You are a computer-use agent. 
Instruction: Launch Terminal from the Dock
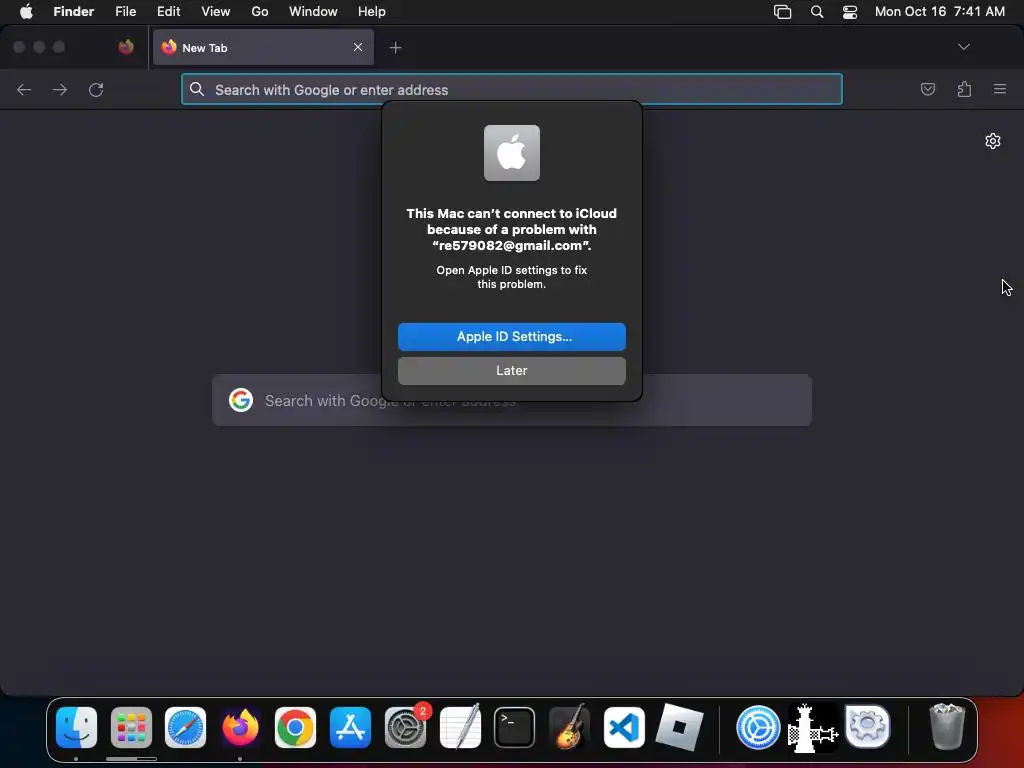coord(515,727)
